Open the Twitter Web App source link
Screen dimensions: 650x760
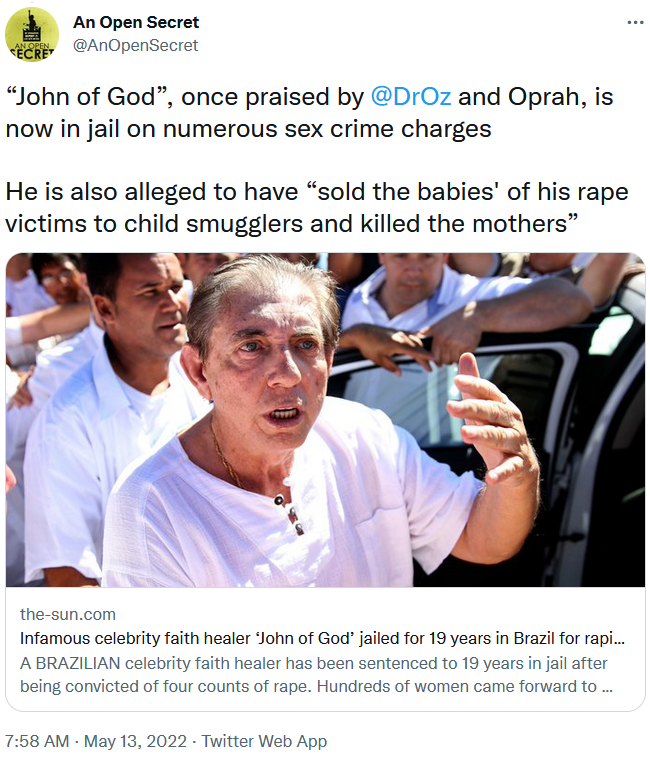[x=264, y=741]
